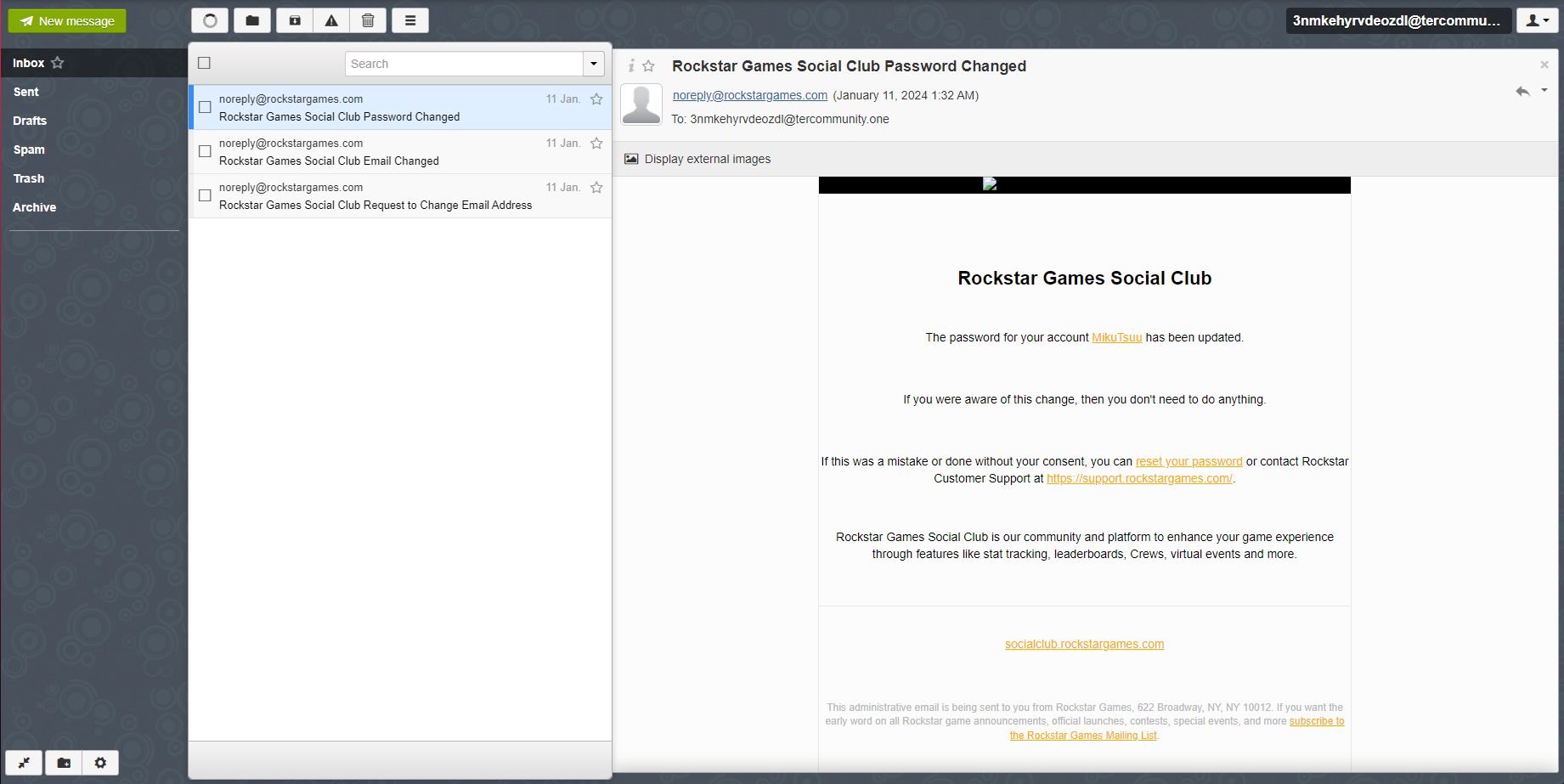The height and width of the screenshot is (784, 1564).
Task: Open the Request to Change Email Address message
Action: click(x=400, y=196)
